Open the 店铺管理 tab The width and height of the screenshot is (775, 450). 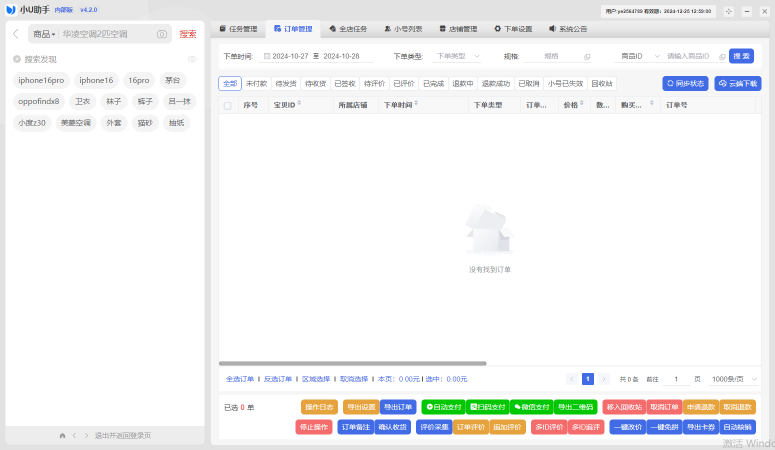[457, 29]
